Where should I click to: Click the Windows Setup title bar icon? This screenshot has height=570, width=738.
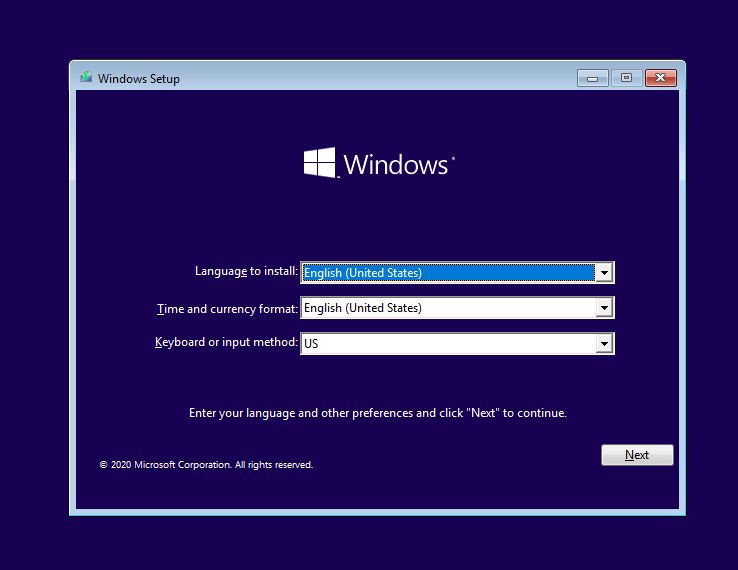86,77
